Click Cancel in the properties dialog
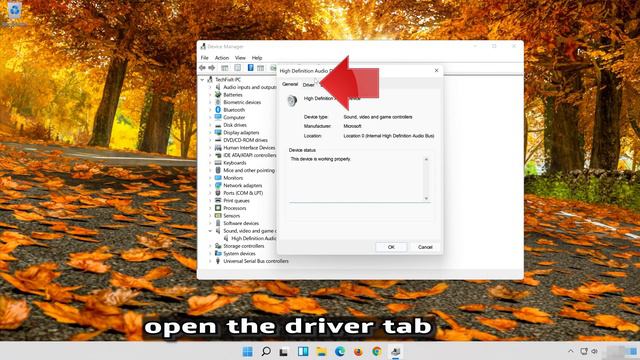Image resolution: width=640 pixels, height=360 pixels. click(x=425, y=247)
